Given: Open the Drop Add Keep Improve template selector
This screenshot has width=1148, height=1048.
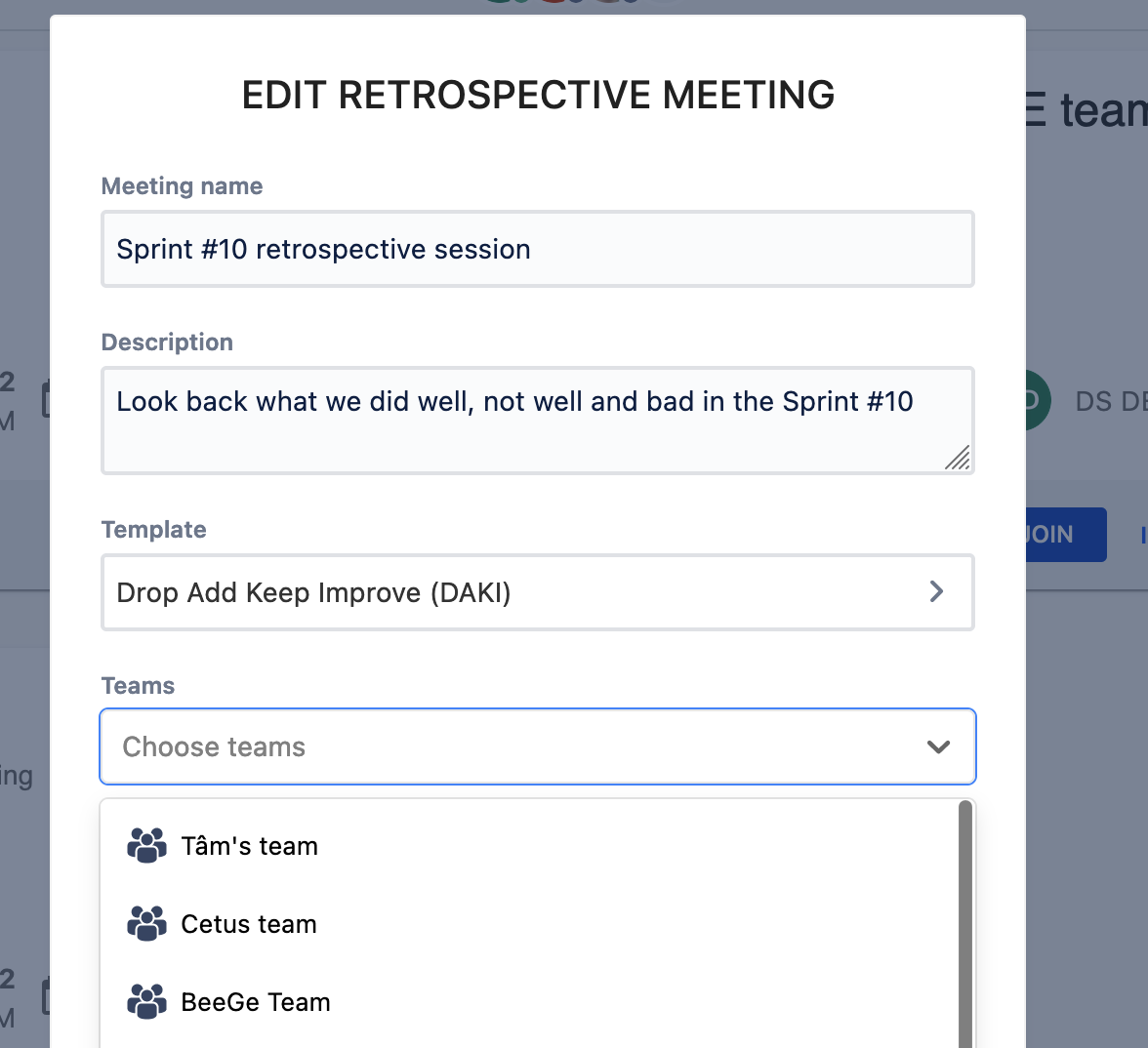Looking at the screenshot, I should click(517, 592).
